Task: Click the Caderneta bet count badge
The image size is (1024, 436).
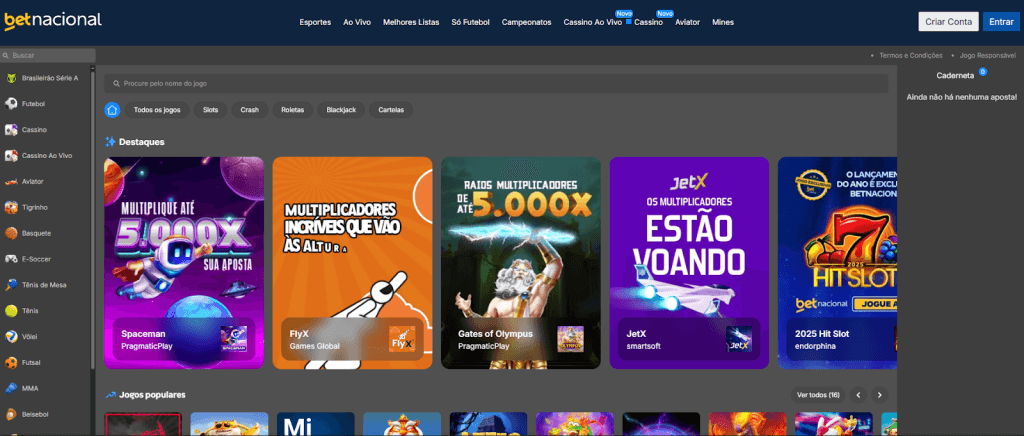Action: pyautogui.click(x=983, y=72)
